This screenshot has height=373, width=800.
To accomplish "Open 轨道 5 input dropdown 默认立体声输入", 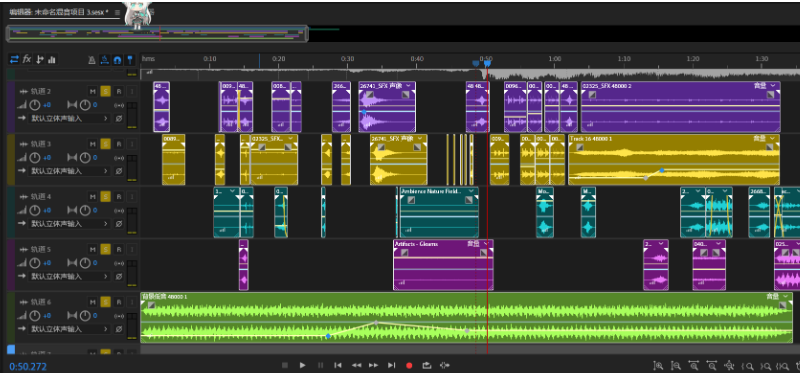I will pos(70,276).
